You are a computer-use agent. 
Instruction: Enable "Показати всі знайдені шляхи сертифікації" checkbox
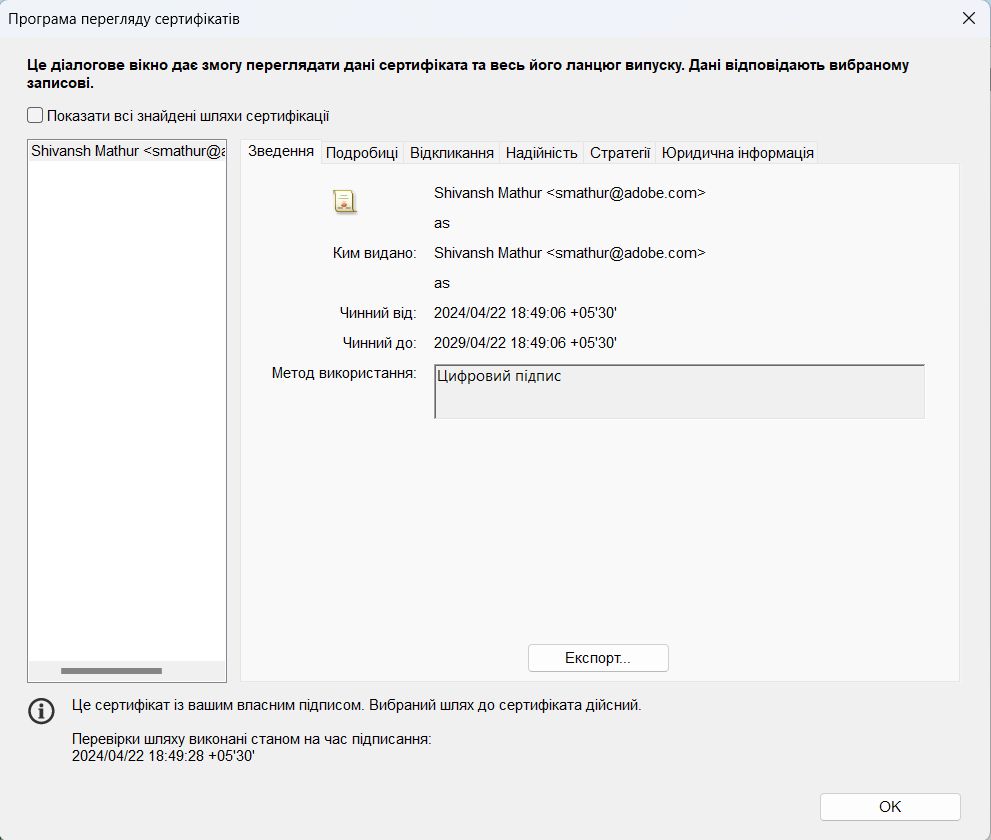click(x=35, y=115)
